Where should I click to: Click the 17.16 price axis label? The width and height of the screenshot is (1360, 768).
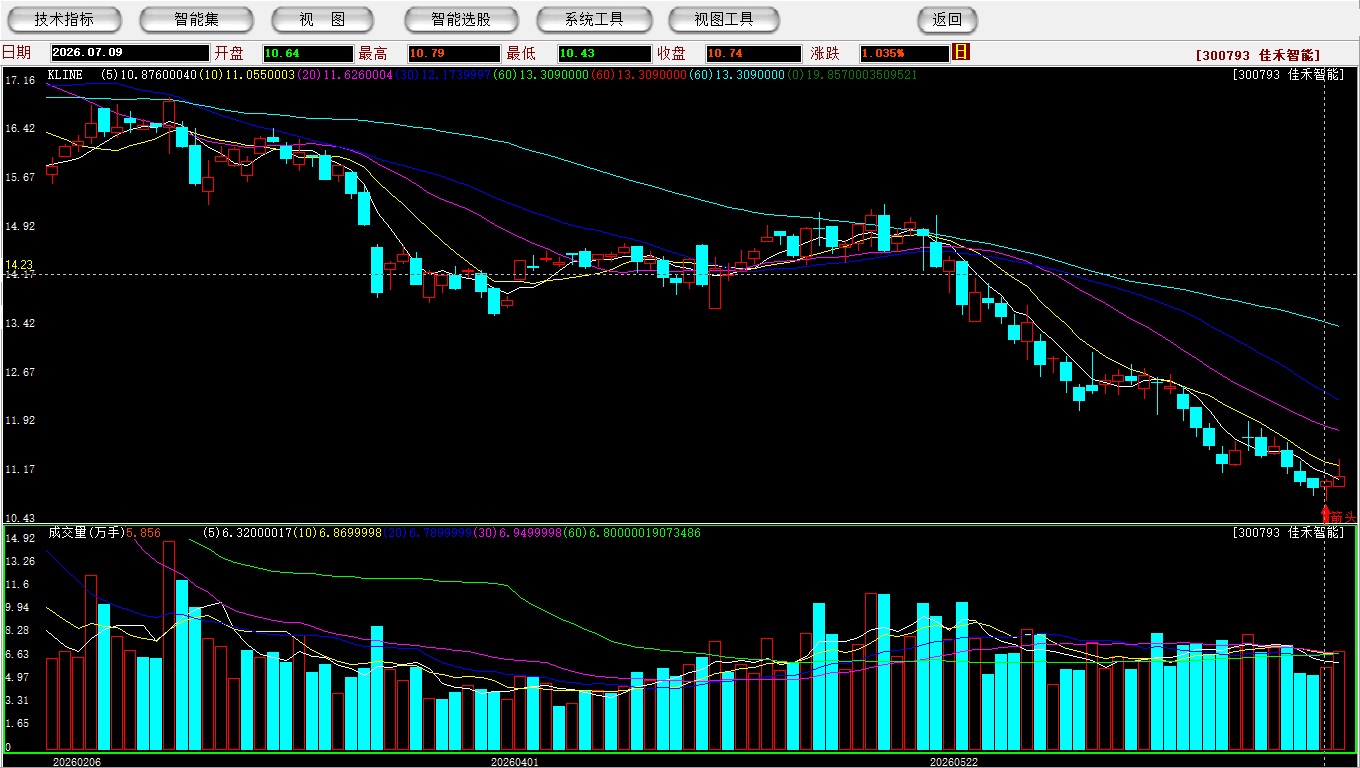[20, 80]
